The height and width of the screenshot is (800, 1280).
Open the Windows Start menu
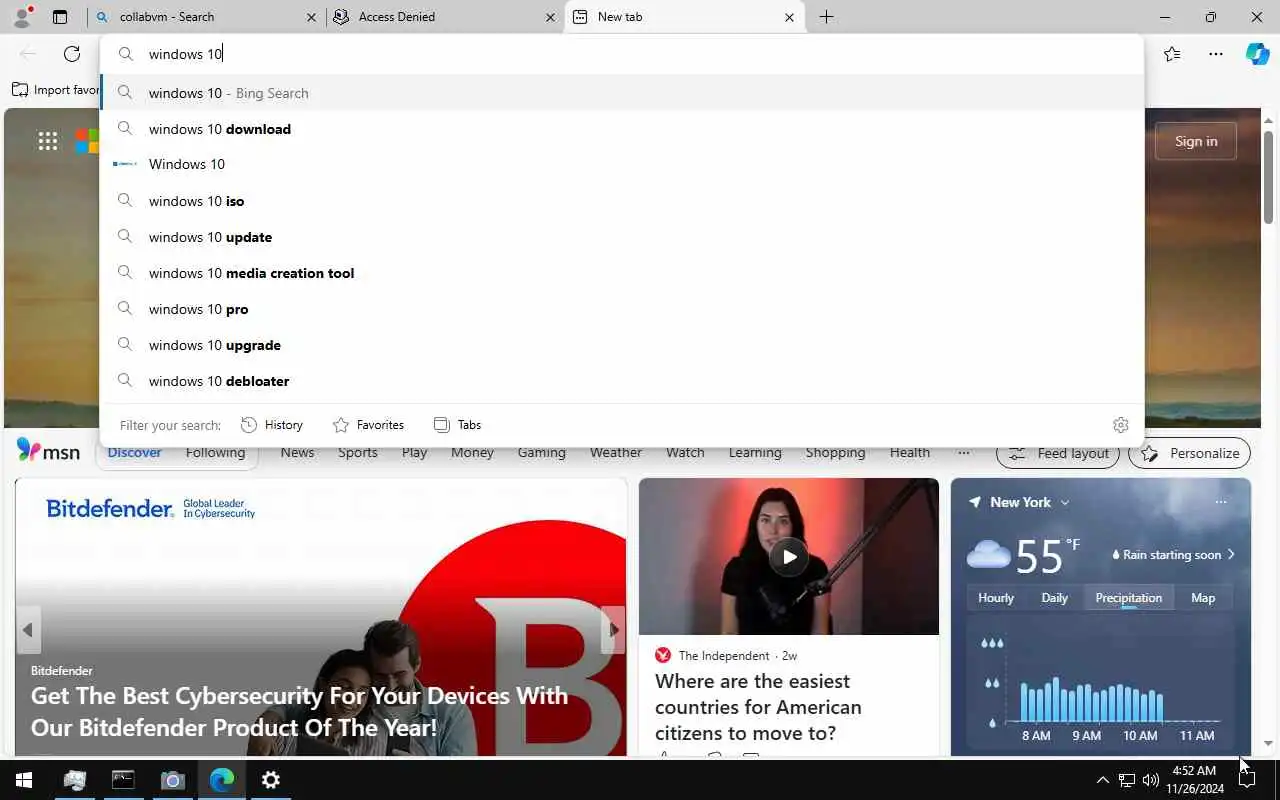(x=24, y=780)
